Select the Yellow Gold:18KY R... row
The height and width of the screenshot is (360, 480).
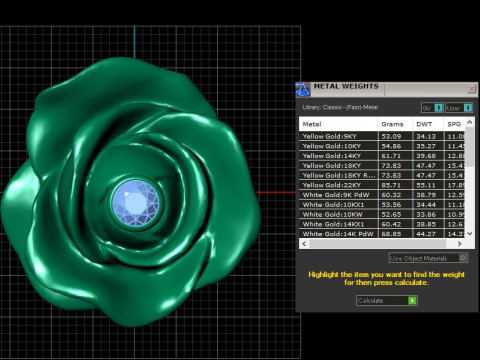[382, 175]
